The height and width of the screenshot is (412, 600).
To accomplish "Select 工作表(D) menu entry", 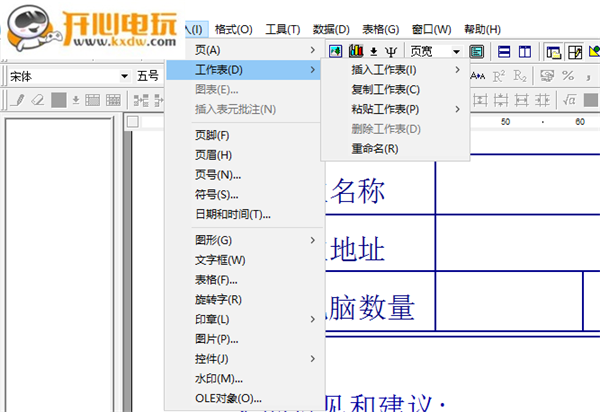I will click(x=243, y=70).
